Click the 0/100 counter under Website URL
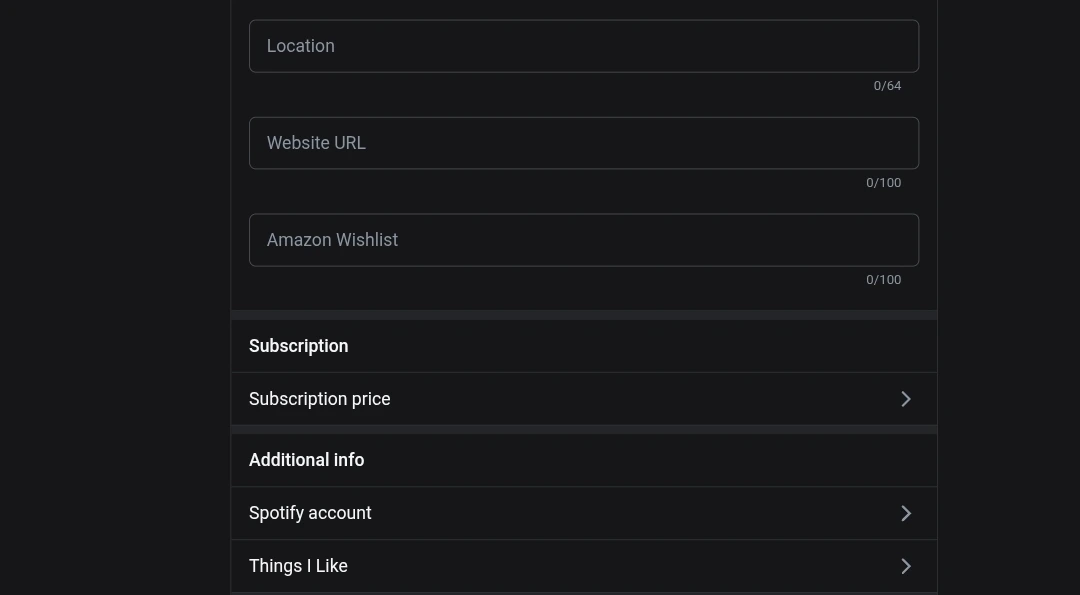This screenshot has height=595, width=1080. coord(883,183)
